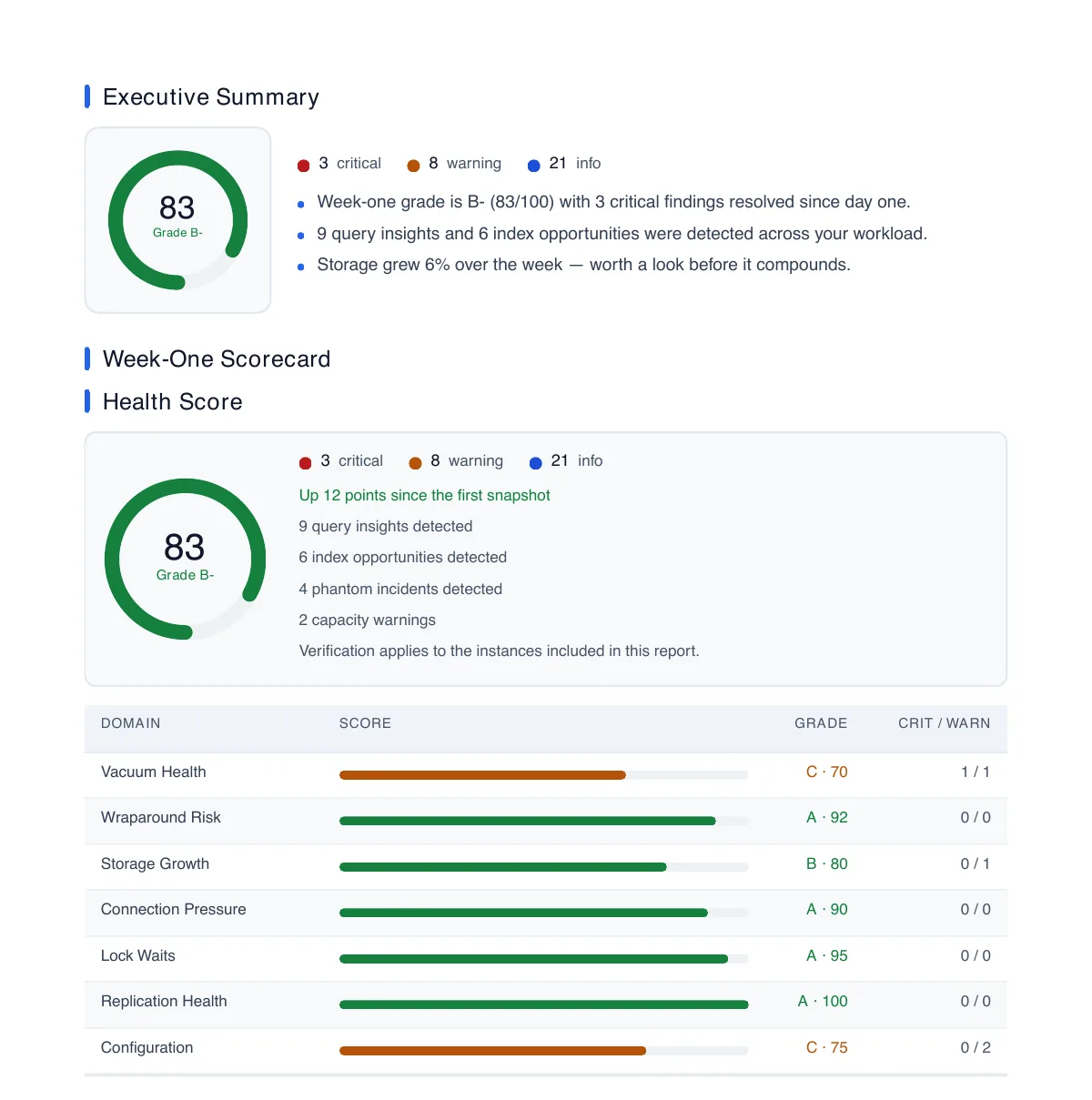Click the Storage Growth score bar
This screenshot has height=1100, width=1092.
[x=543, y=867]
